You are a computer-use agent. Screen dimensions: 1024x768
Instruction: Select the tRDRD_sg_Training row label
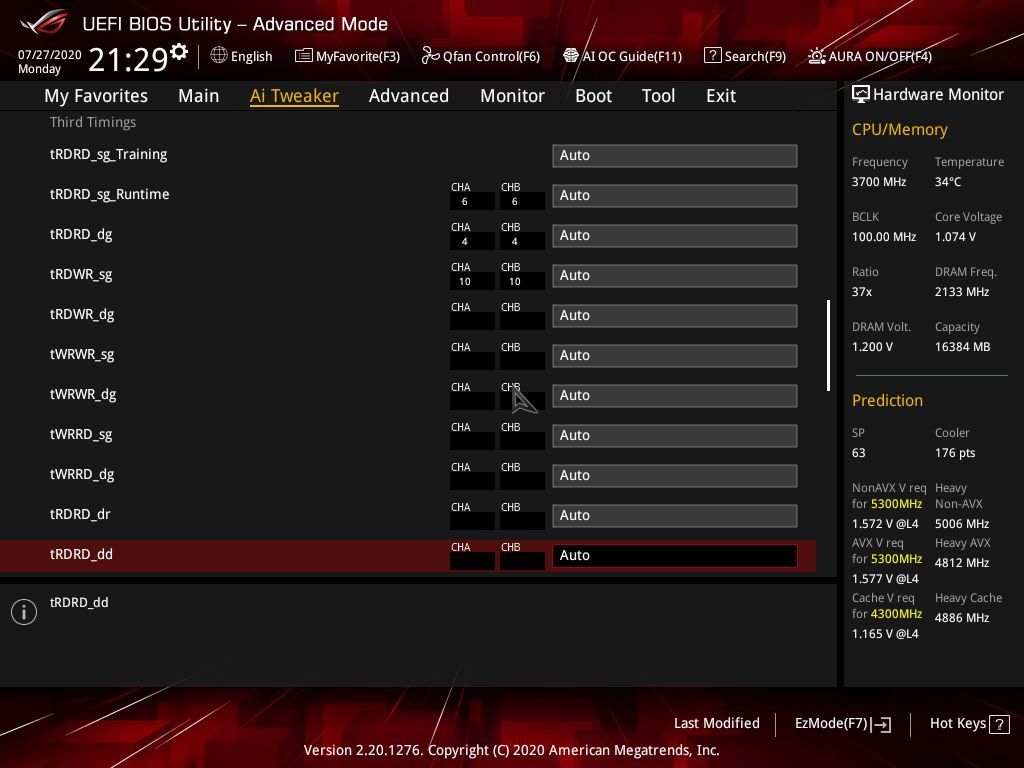coord(108,155)
